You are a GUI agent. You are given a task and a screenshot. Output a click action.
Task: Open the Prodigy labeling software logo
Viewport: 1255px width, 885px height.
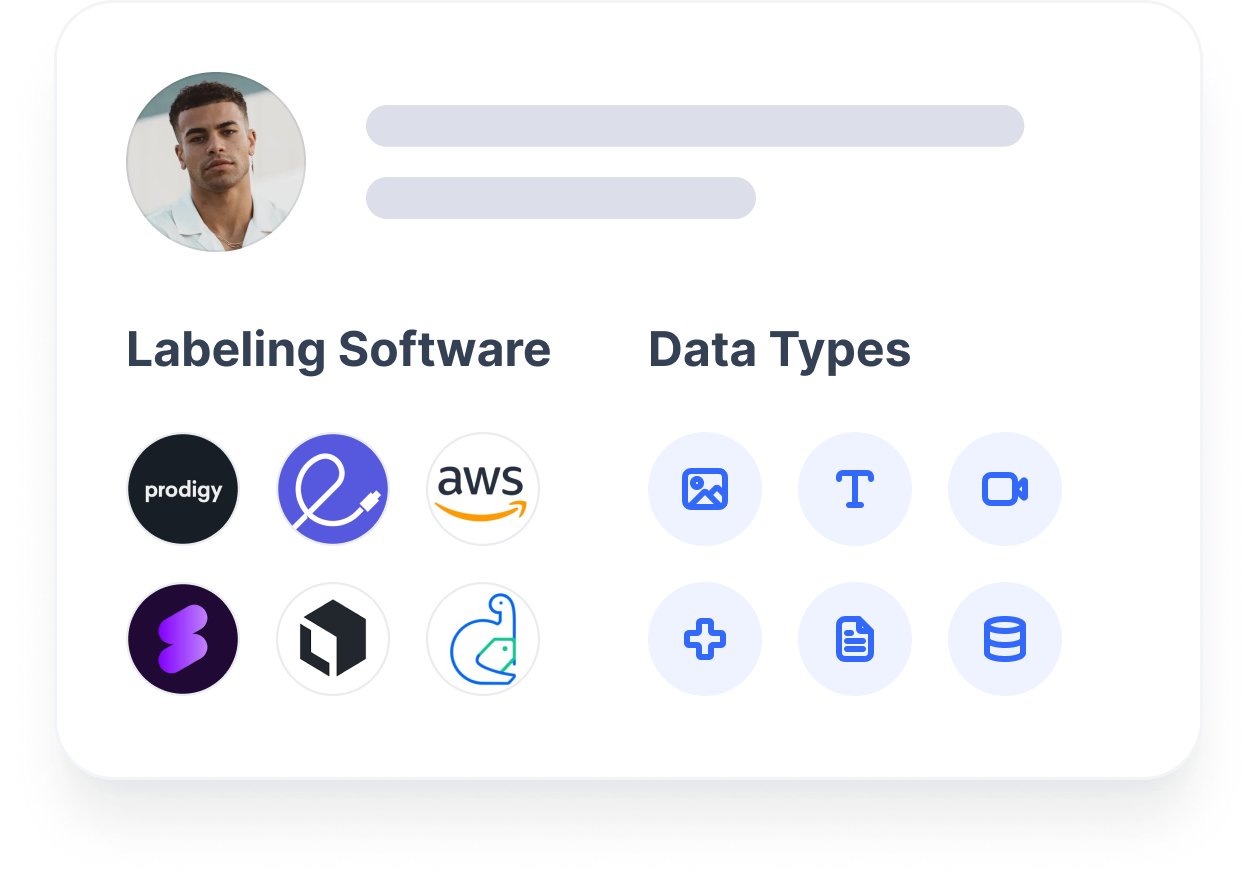pyautogui.click(x=183, y=489)
